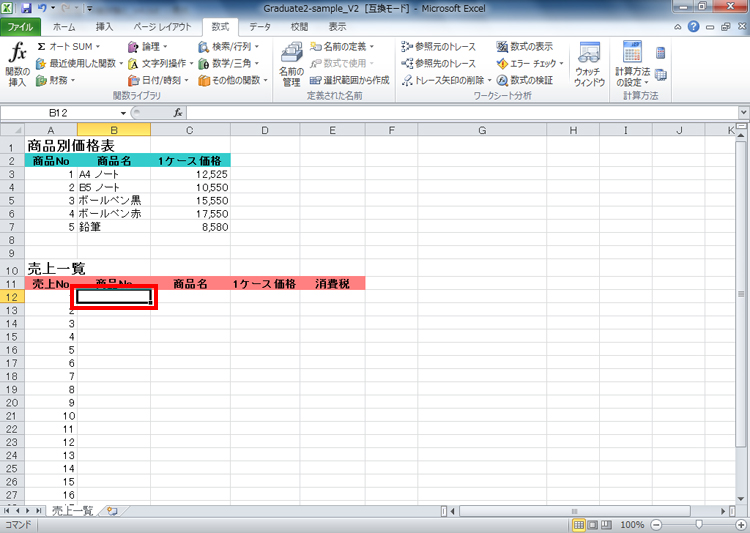The width and height of the screenshot is (750, 533).
Task: Expand the Define Name dropdown arrow
Action: tap(372, 46)
